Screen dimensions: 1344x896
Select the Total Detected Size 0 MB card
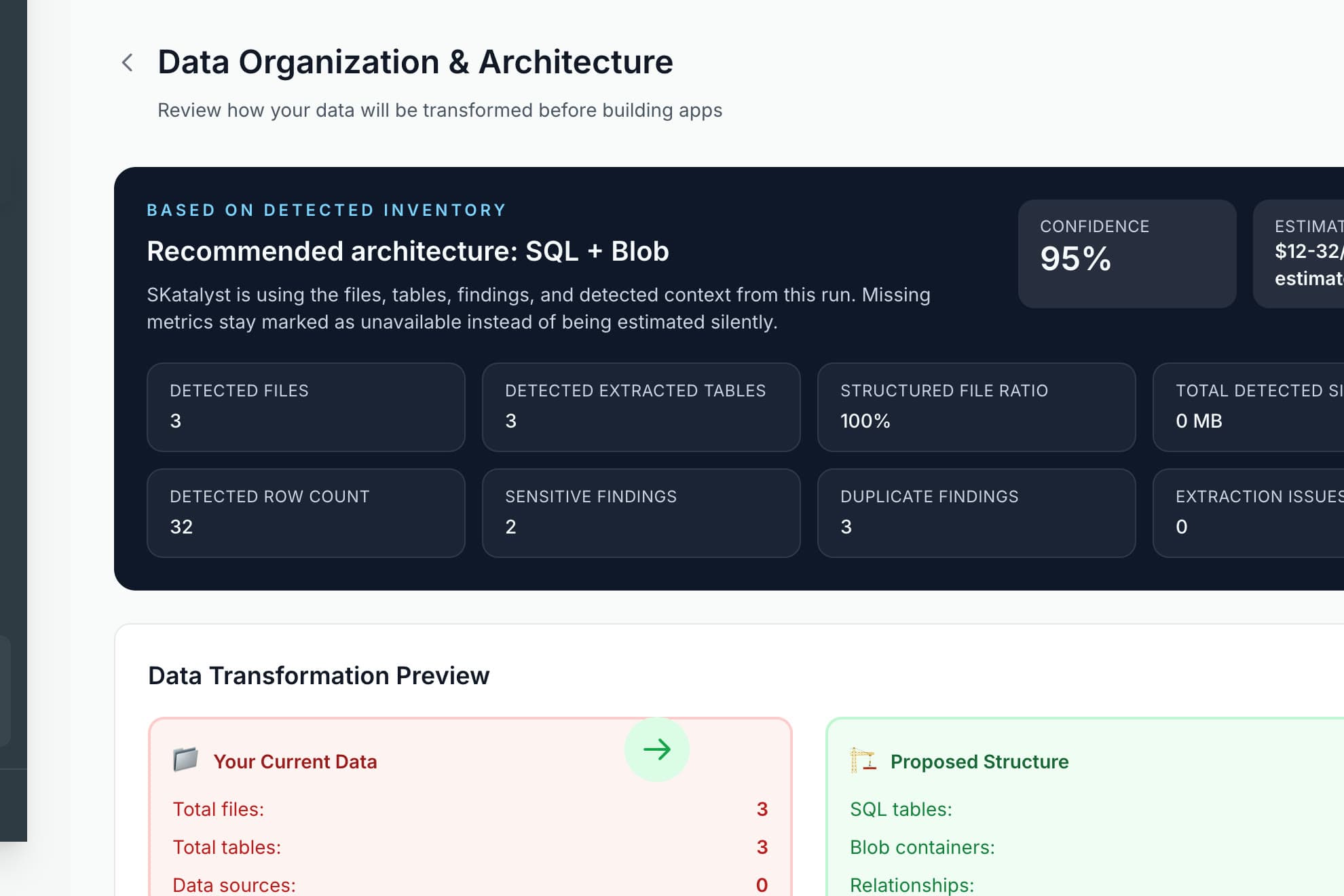[x=1249, y=407]
